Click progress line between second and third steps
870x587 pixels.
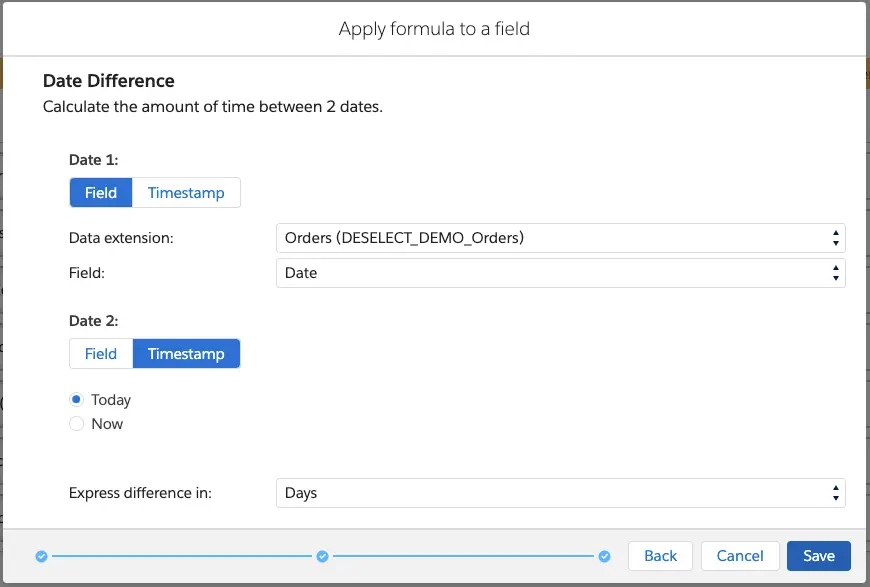[463, 556]
